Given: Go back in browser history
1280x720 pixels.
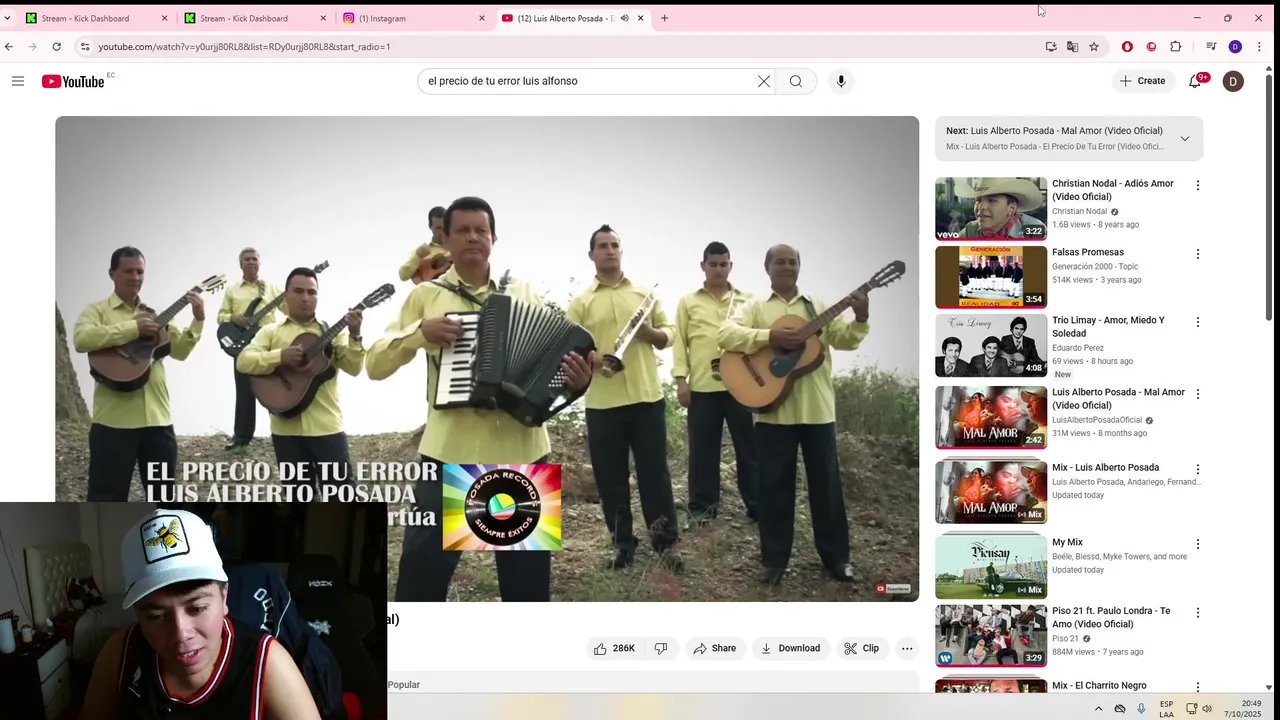Looking at the screenshot, I should (9, 46).
